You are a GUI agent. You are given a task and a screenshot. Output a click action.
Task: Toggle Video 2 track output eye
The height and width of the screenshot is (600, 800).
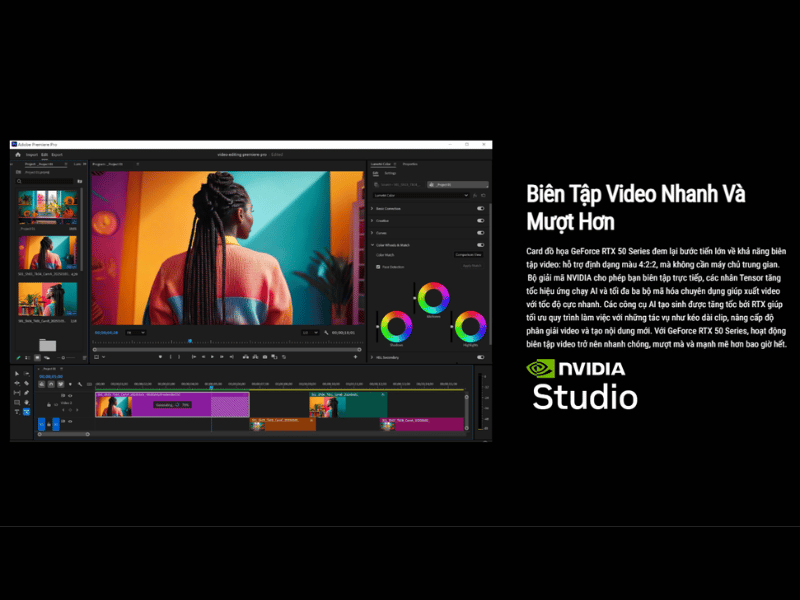tap(70, 395)
